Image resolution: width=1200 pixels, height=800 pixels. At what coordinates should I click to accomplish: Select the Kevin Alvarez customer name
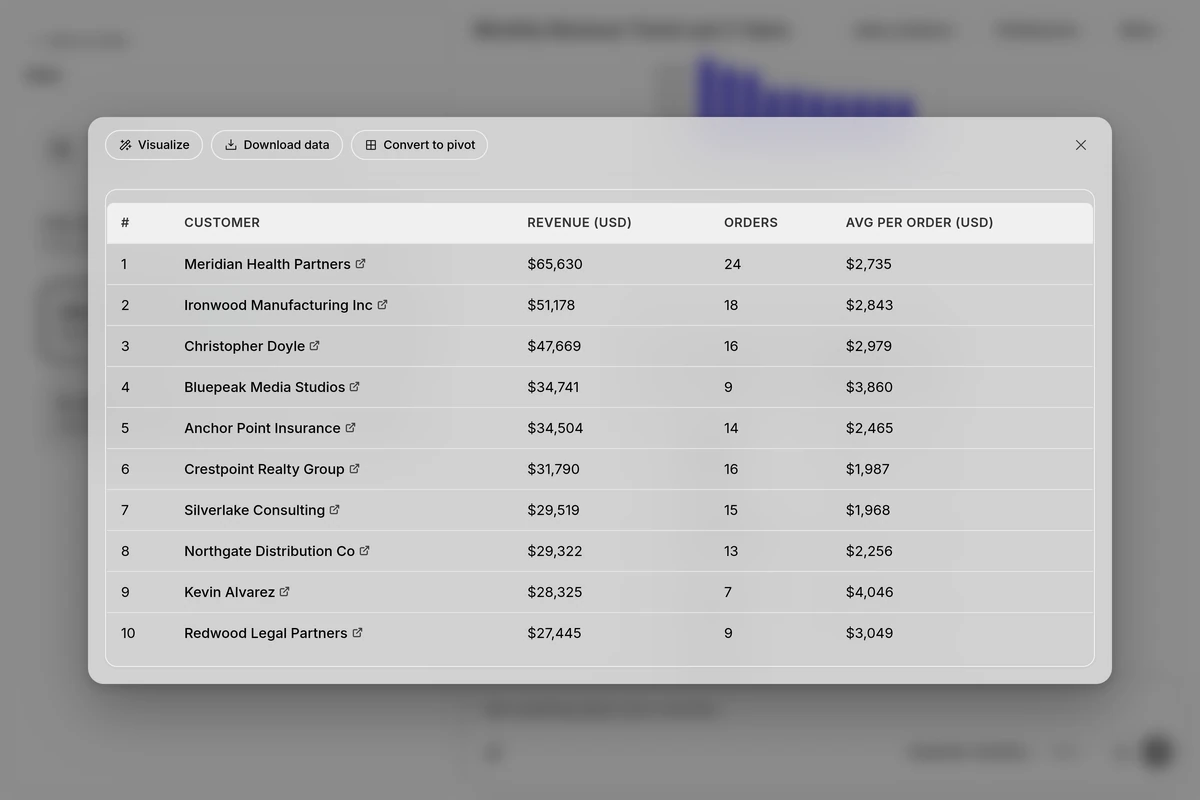coord(229,592)
